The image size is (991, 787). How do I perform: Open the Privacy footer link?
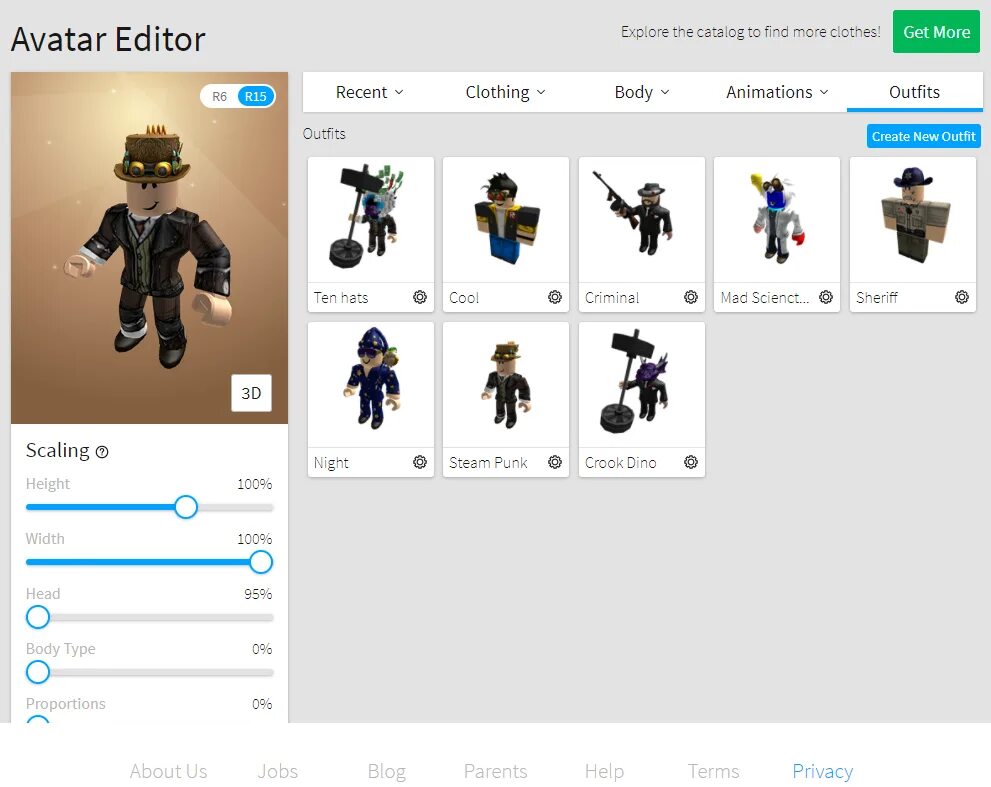pos(822,771)
